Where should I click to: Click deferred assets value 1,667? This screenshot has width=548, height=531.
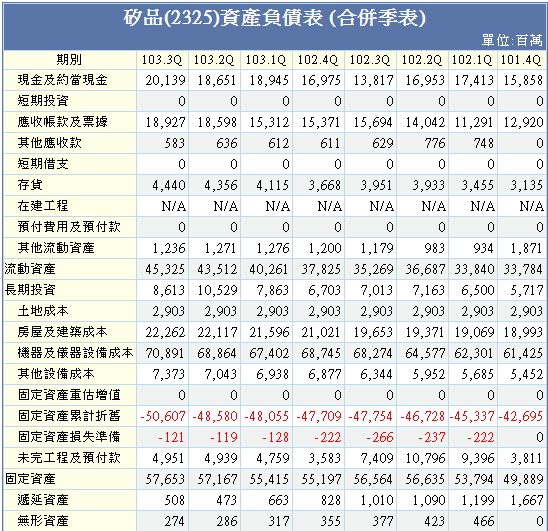(x=526, y=500)
